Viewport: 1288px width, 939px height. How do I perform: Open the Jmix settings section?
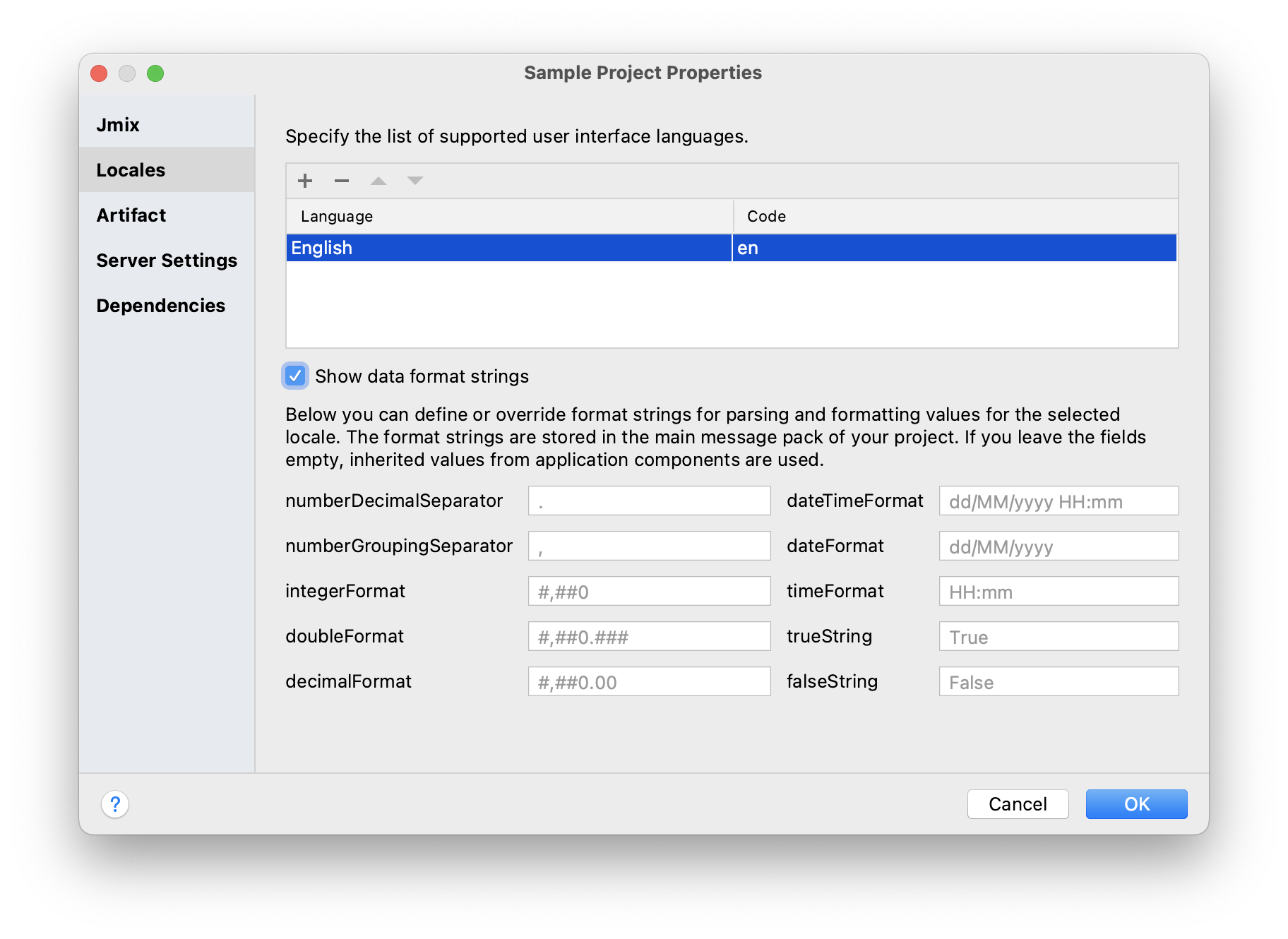(x=167, y=125)
